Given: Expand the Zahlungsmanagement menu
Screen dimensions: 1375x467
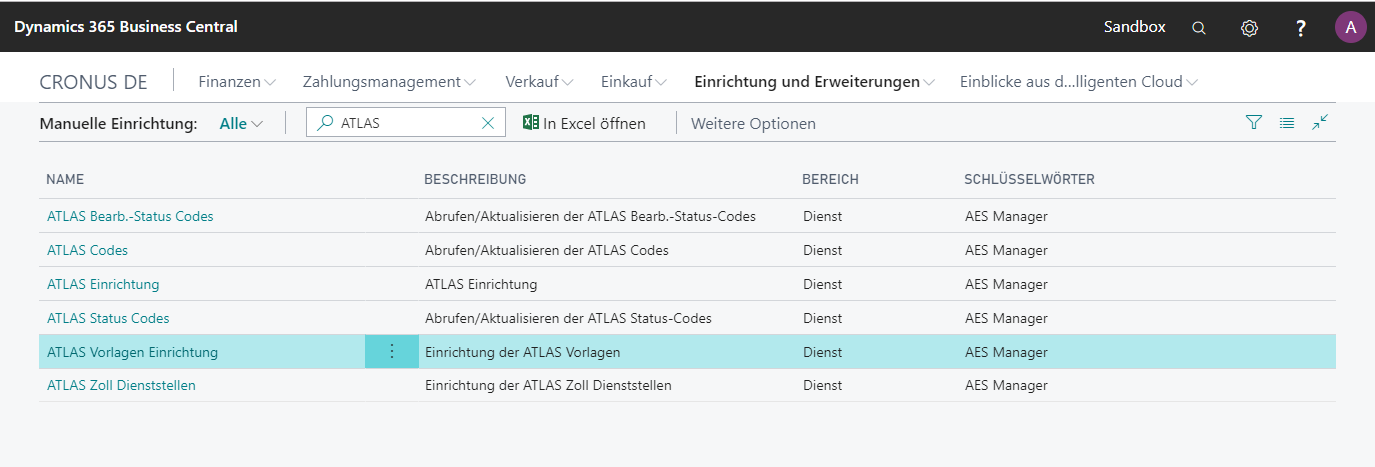Looking at the screenshot, I should [389, 82].
